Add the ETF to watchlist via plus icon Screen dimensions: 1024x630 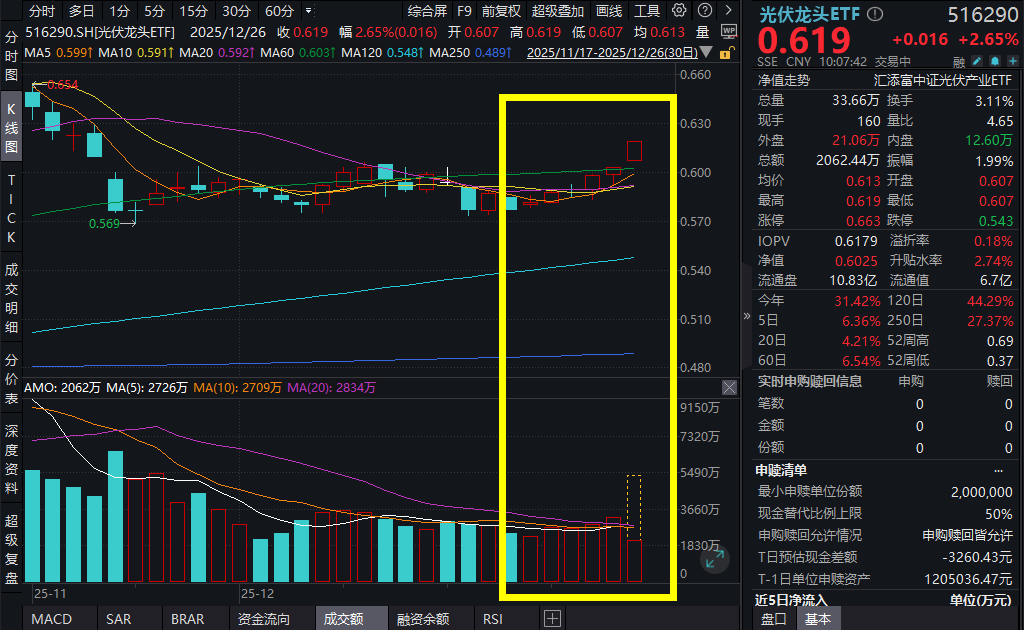click(x=1012, y=61)
